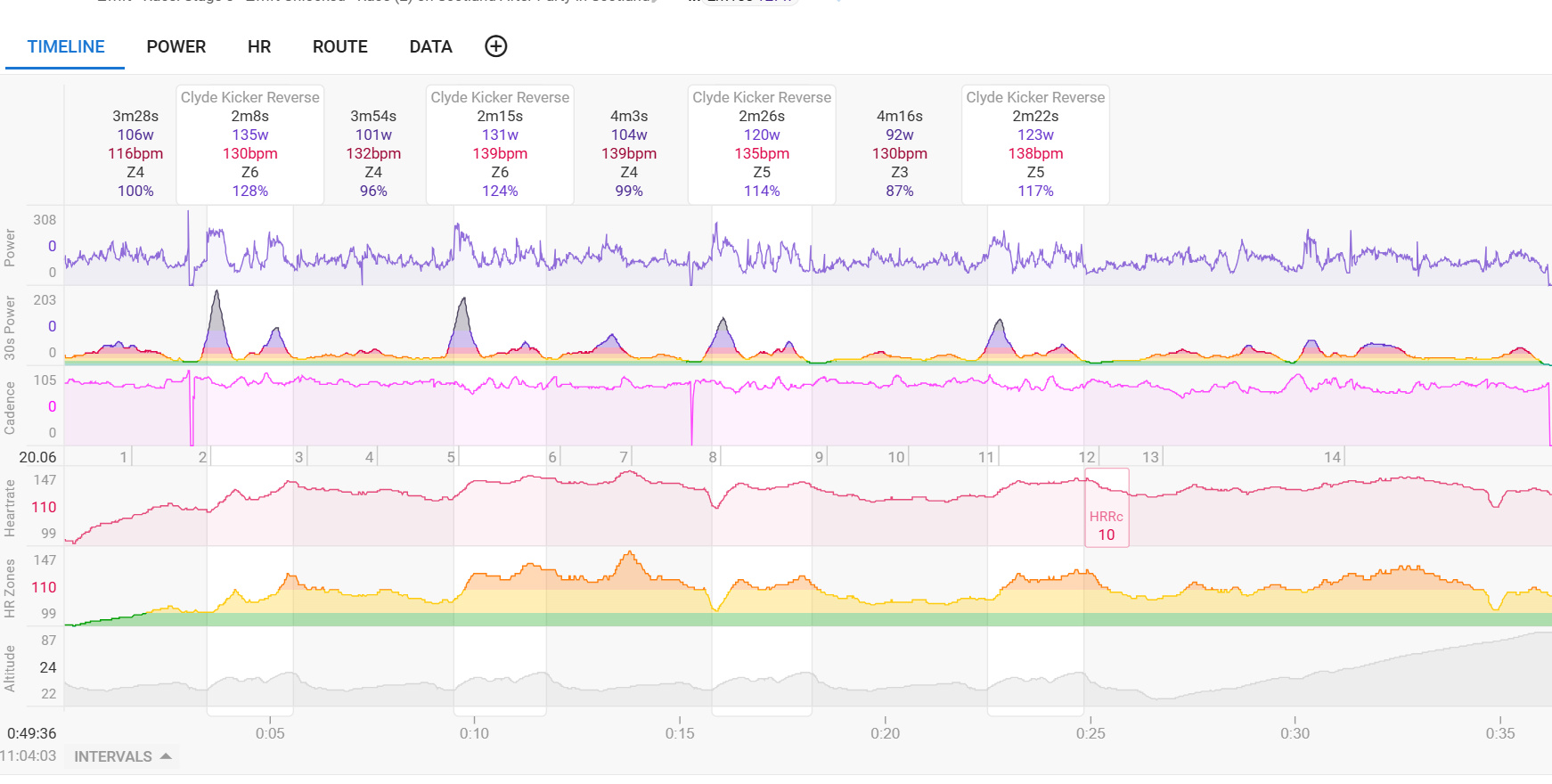Click the INTERVALS caret arrow

166,756
